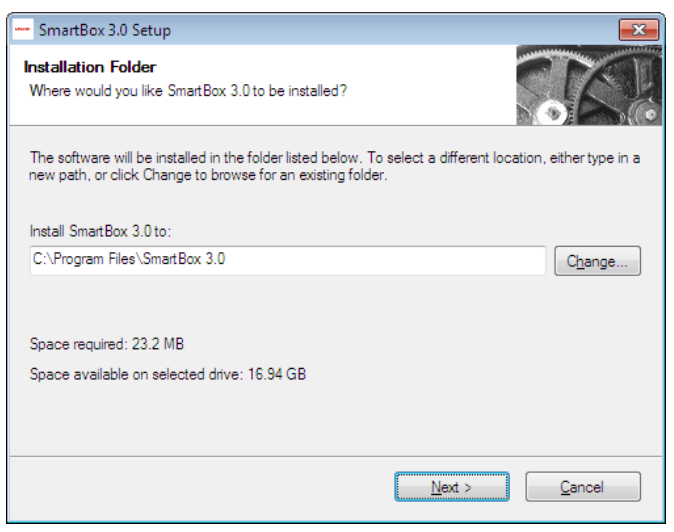Viewport: 674px width, 532px height.
Task: Click the "Where would you like" subtitle text
Action: [x=188, y=92]
